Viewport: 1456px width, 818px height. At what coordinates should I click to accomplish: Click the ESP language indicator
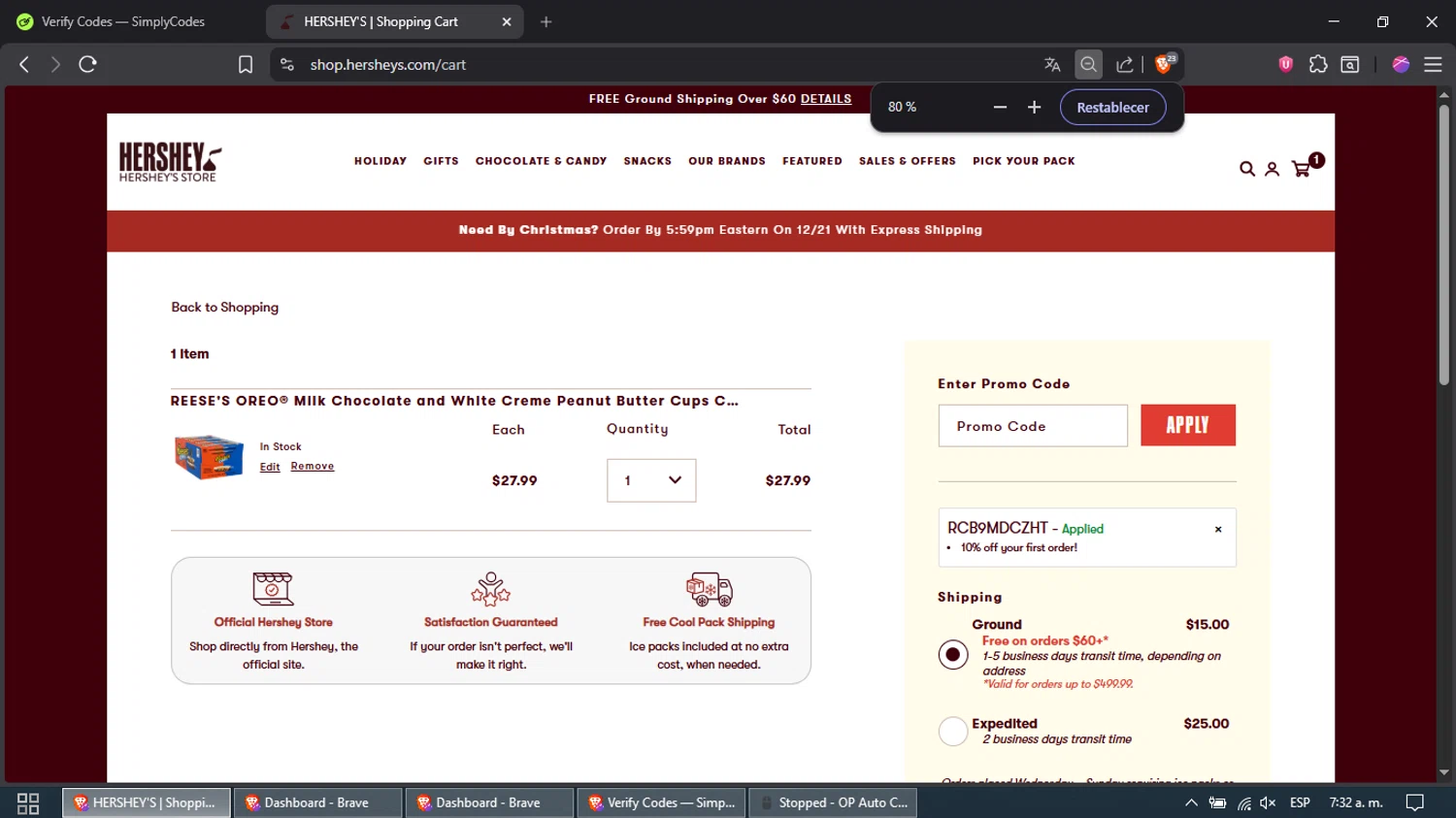coord(1300,802)
